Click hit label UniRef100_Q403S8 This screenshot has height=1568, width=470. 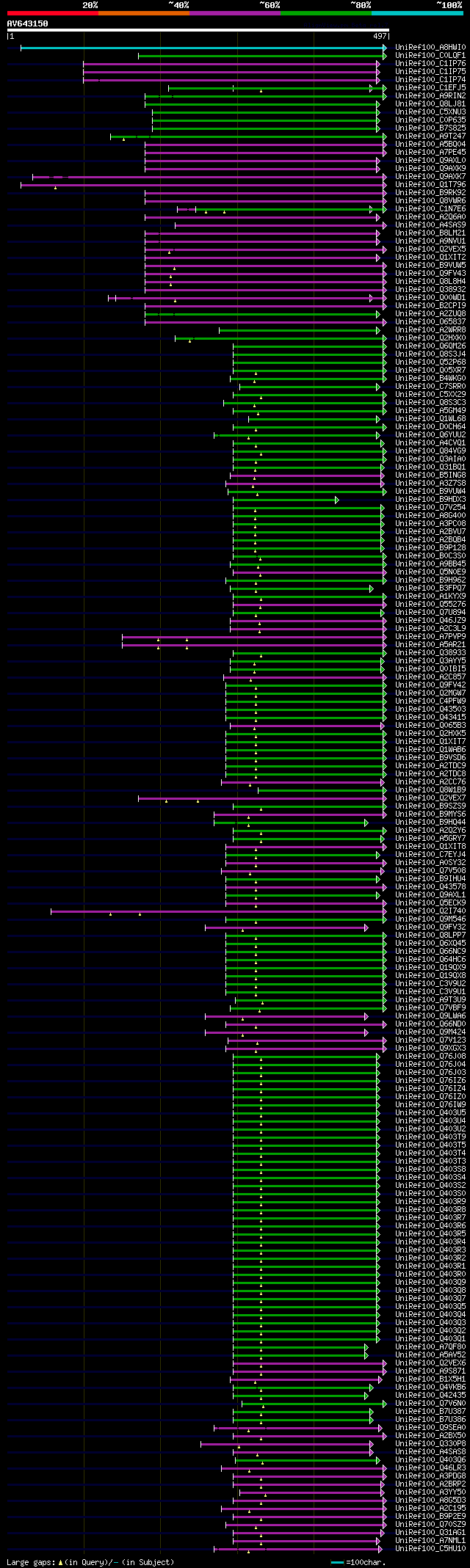click(x=430, y=1170)
